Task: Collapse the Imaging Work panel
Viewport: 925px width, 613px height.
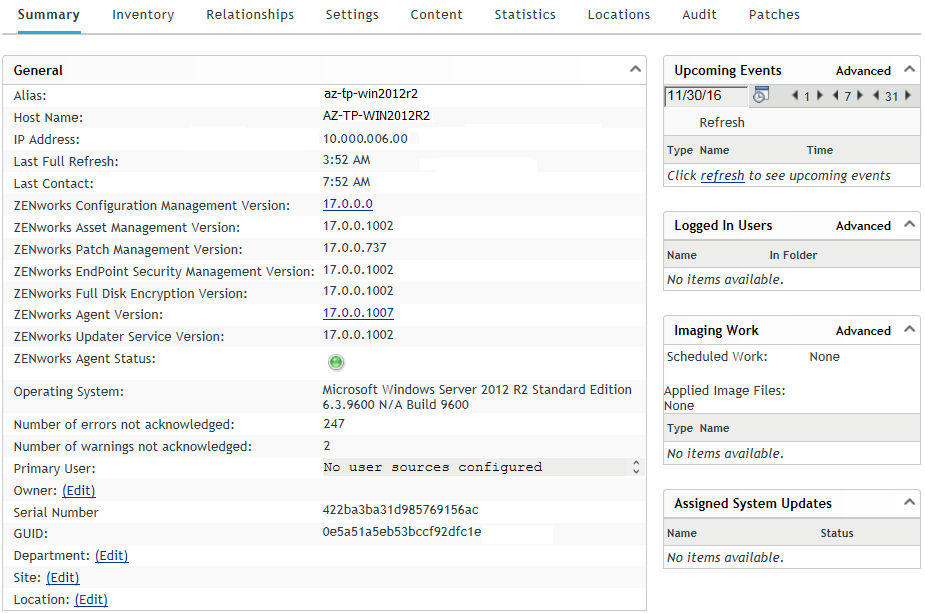Action: pyautogui.click(x=908, y=330)
